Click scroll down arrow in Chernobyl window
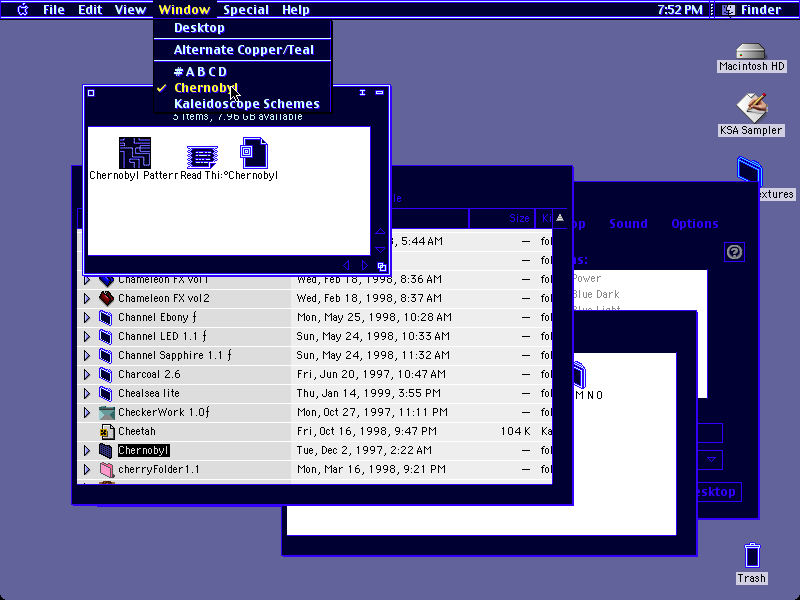800x600 pixels. coord(380,249)
